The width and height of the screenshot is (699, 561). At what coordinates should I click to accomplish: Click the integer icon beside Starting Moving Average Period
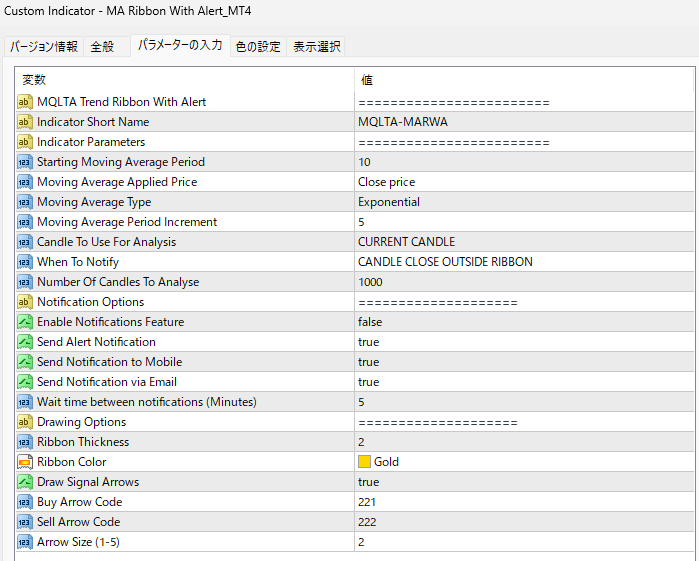tap(25, 162)
